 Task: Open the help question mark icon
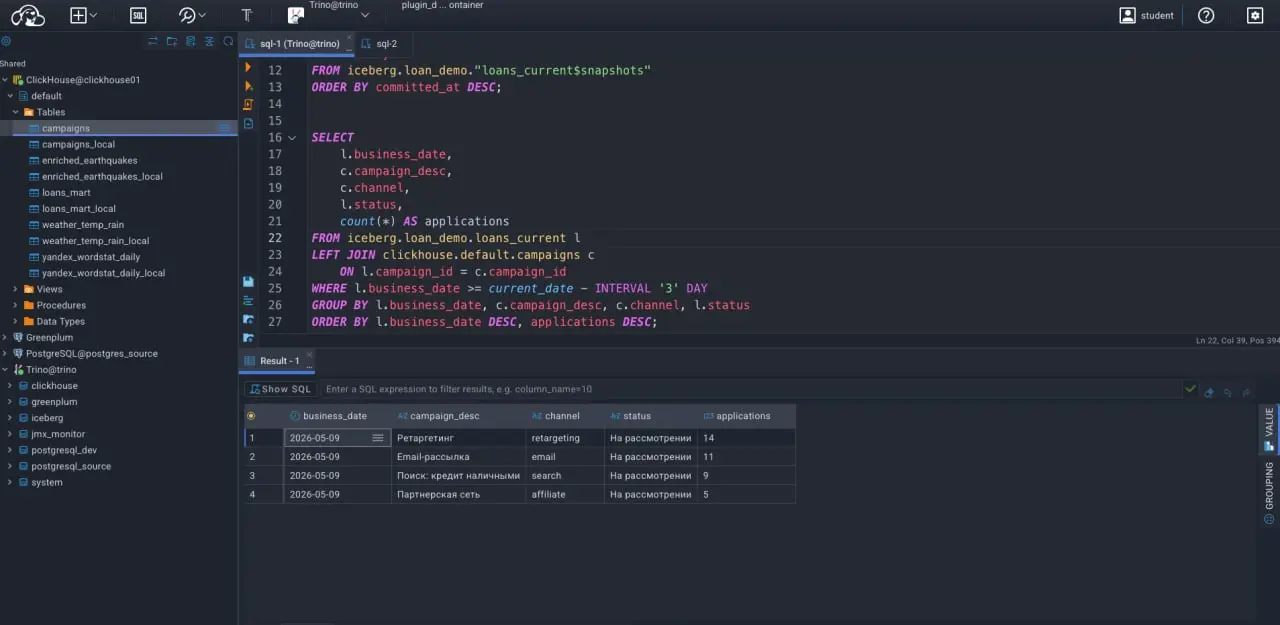[1206, 15]
